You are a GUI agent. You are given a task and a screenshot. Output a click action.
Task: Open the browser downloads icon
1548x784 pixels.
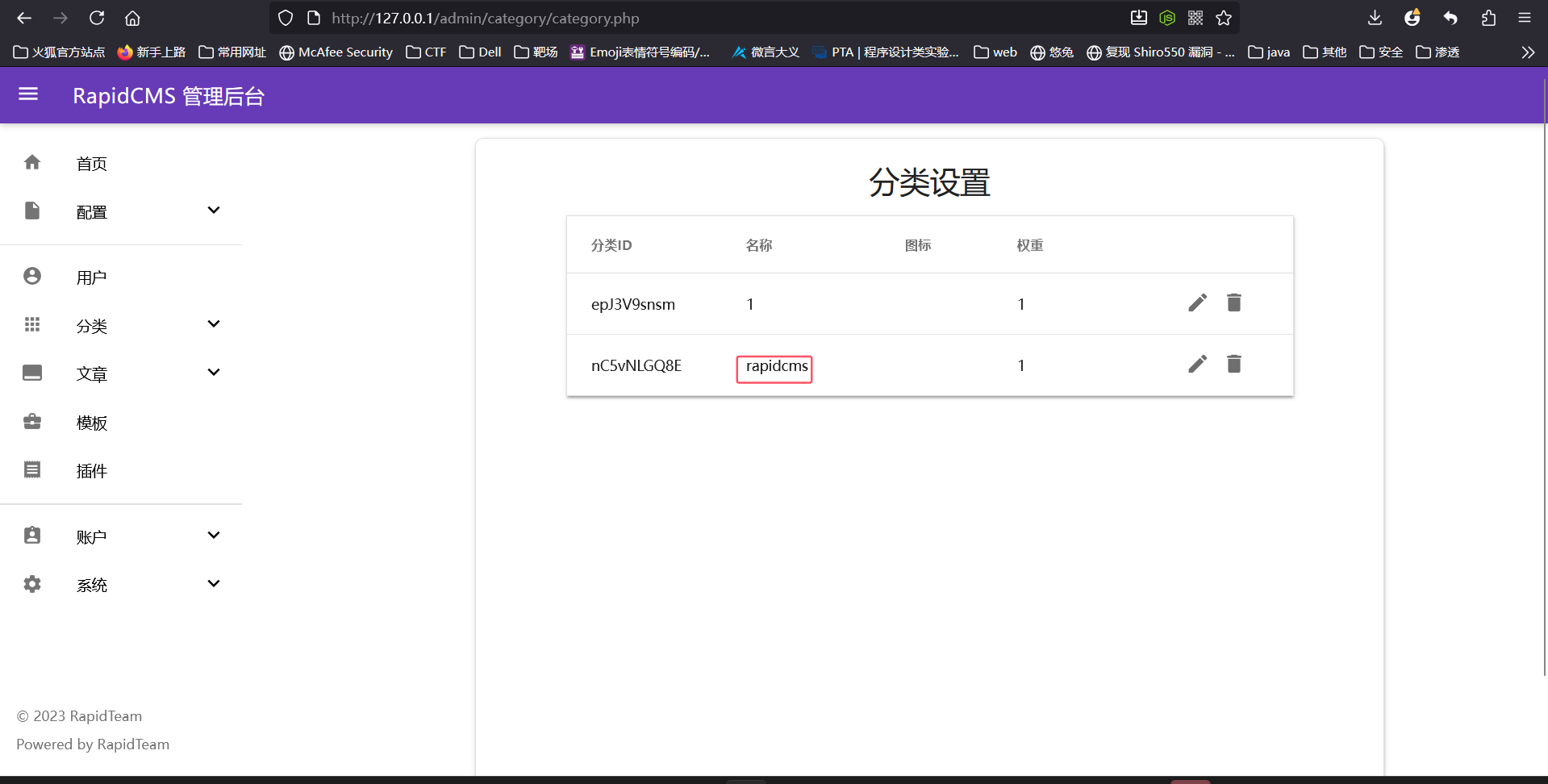pyautogui.click(x=1375, y=18)
